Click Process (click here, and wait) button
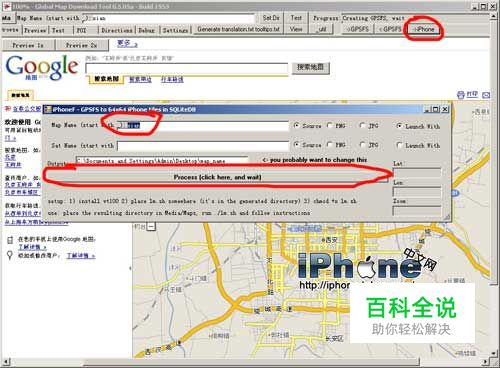This screenshot has height=368, width=500. coord(217,177)
